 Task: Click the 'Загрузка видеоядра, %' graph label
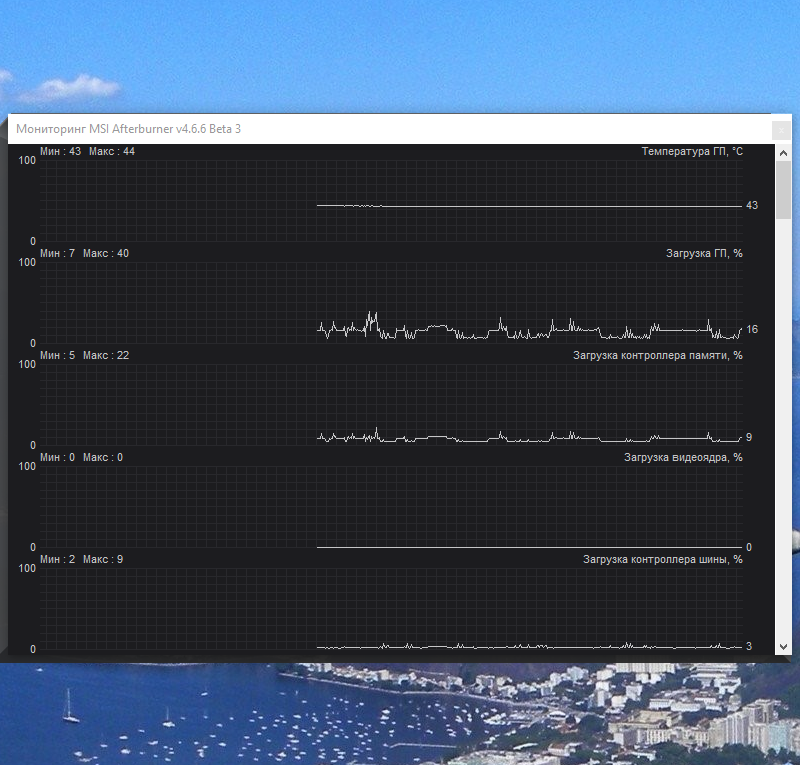point(683,458)
